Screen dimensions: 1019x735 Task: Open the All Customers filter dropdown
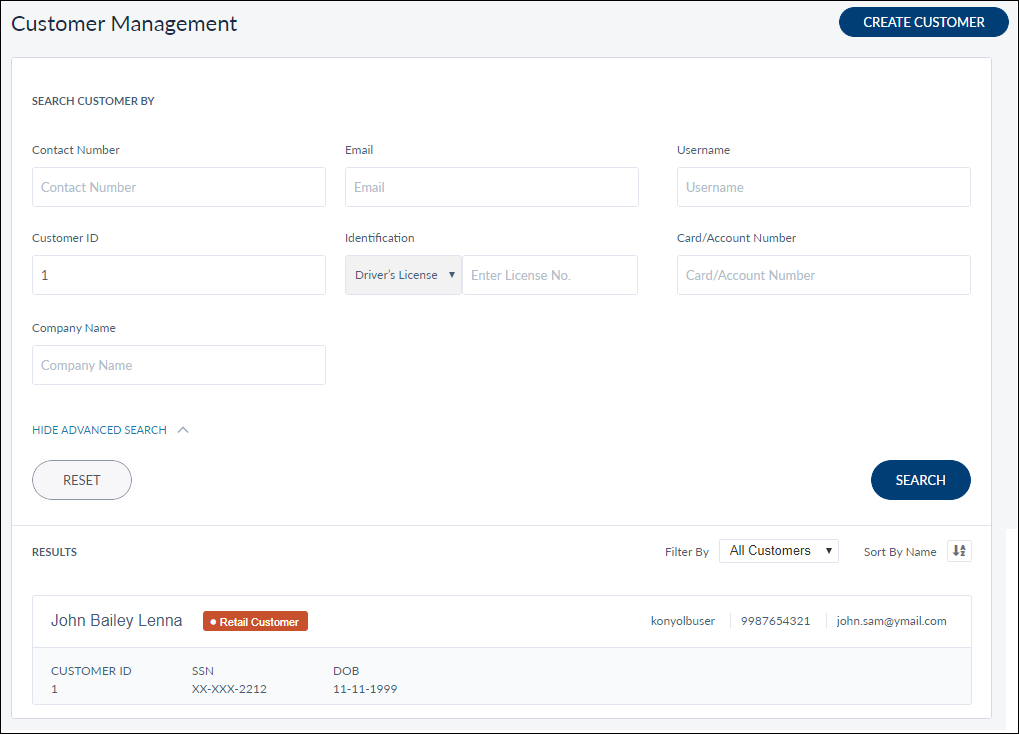(x=778, y=551)
